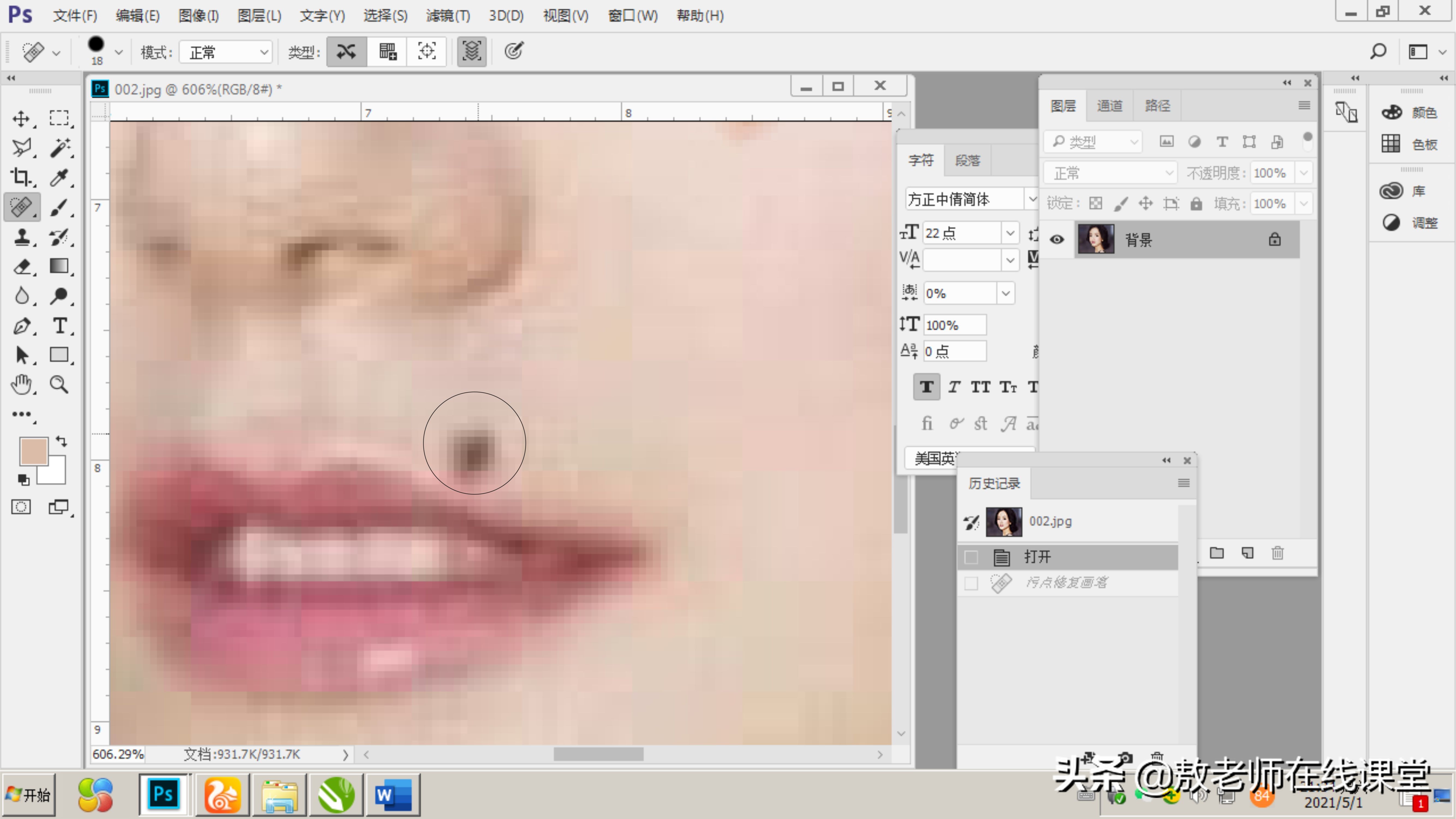
Task: Choose the Gradient tool
Action: pyautogui.click(x=59, y=266)
